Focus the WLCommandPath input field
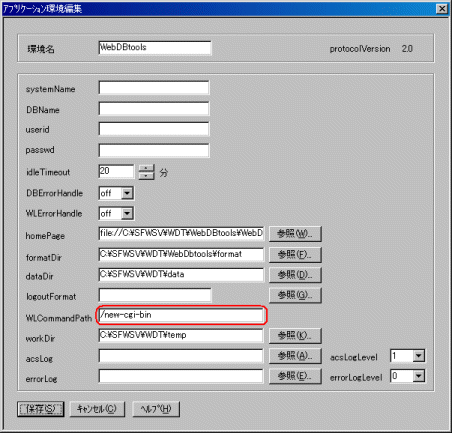 coord(181,315)
